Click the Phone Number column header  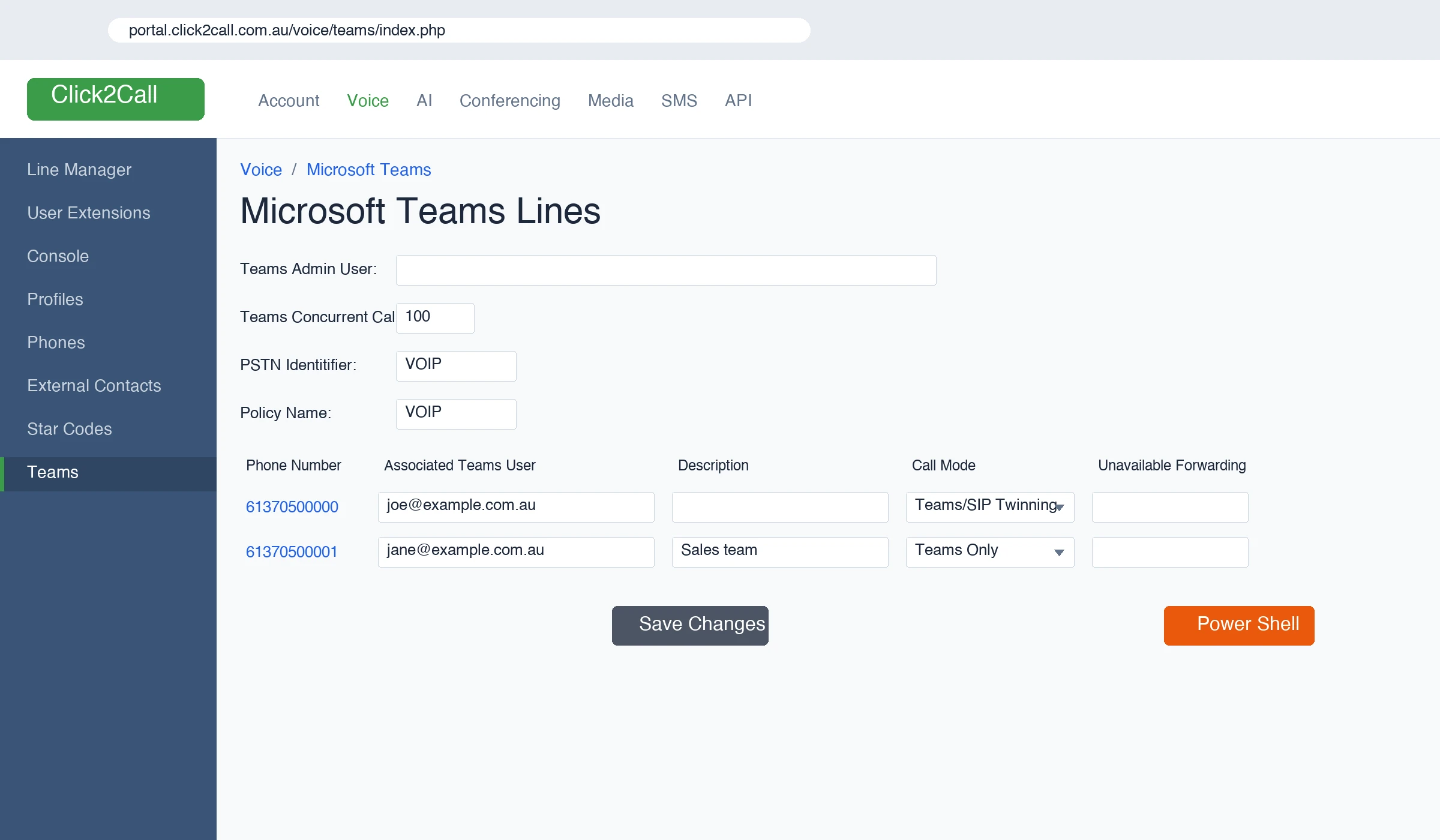tap(293, 466)
